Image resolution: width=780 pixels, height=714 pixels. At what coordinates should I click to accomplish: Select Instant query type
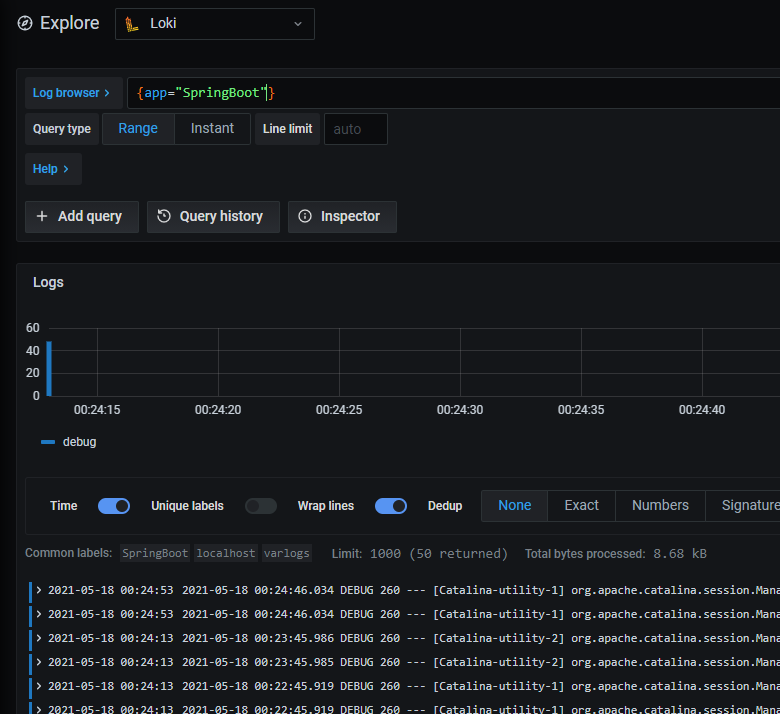point(212,129)
